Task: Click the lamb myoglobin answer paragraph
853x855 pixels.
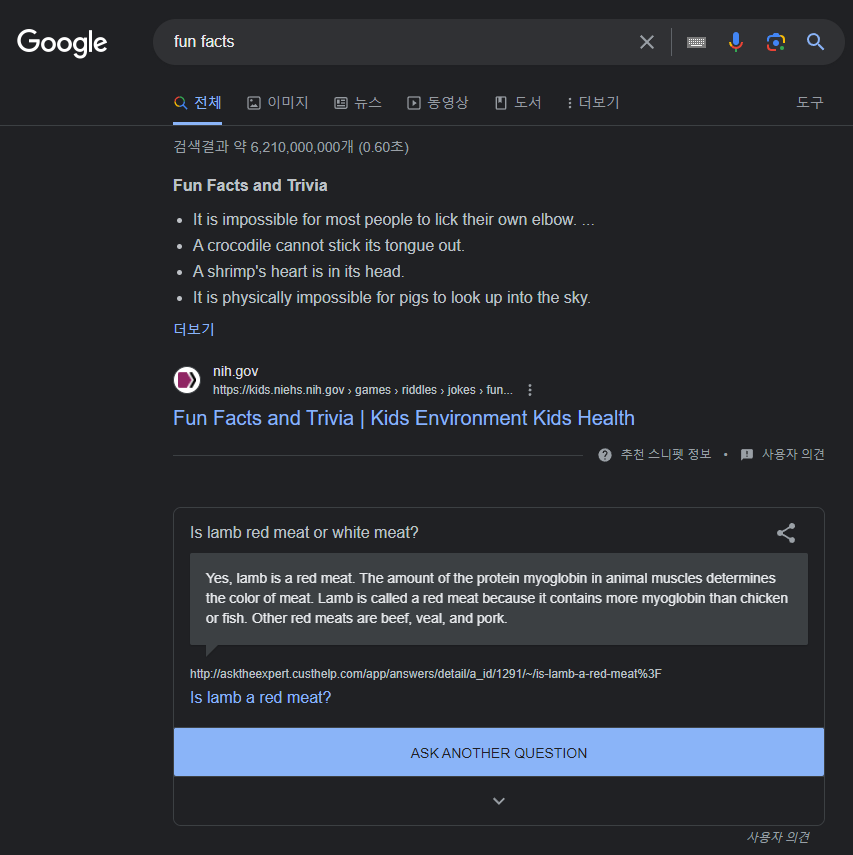Action: (497, 598)
